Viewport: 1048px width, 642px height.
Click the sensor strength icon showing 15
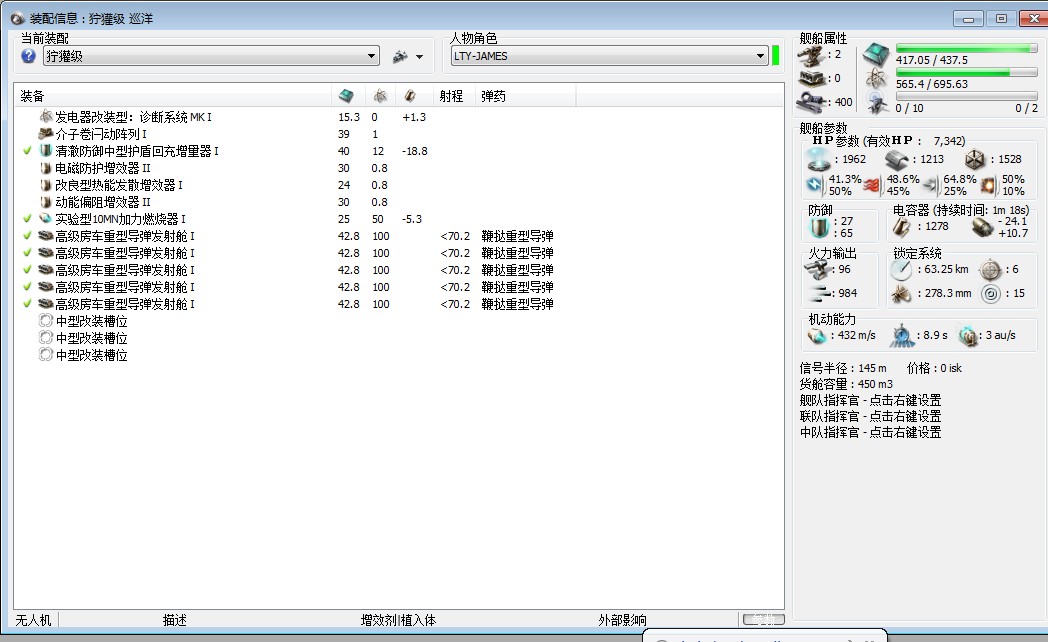tap(991, 293)
